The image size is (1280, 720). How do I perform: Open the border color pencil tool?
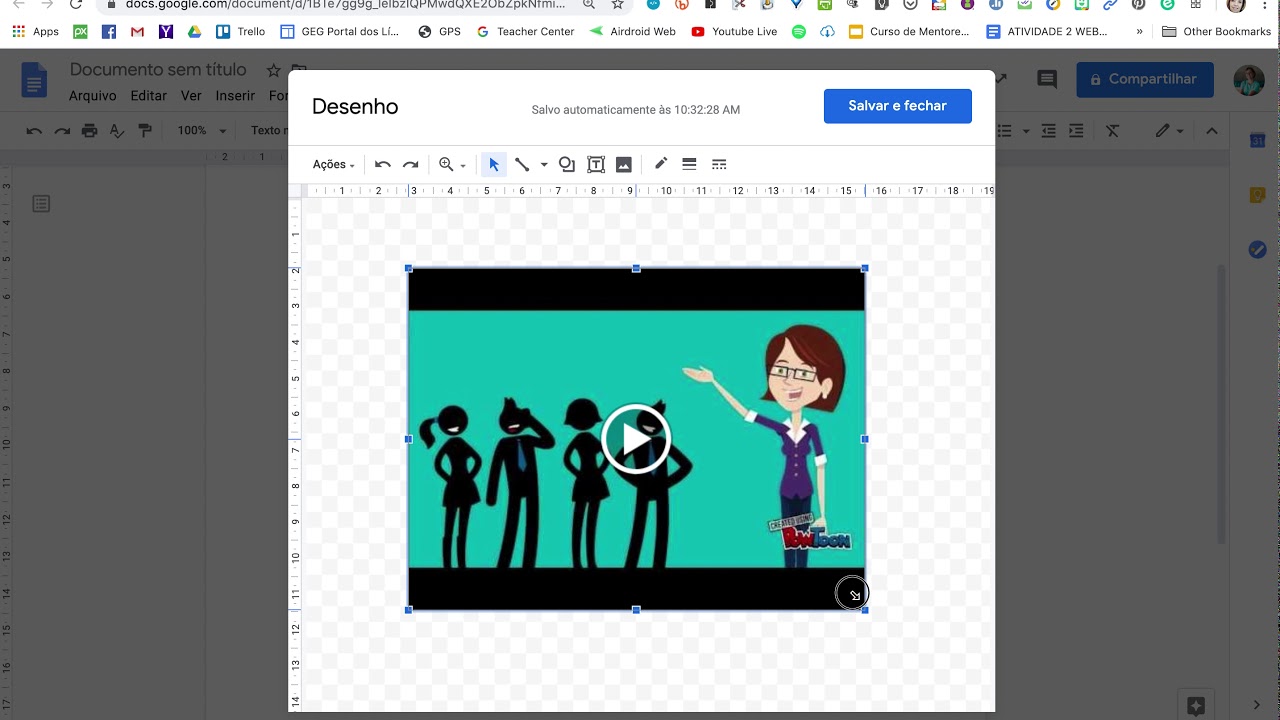pyautogui.click(x=661, y=164)
